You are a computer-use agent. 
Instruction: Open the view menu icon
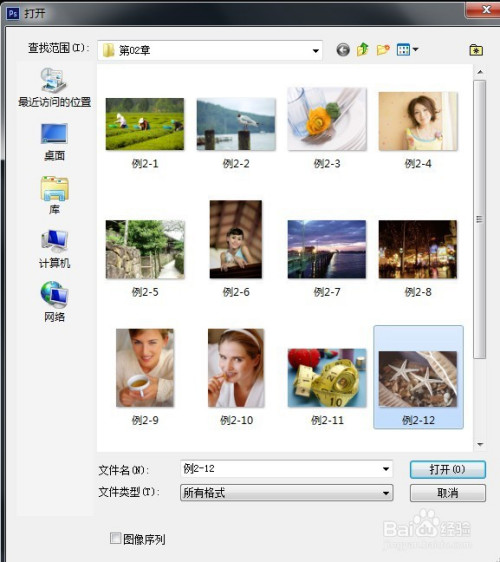[x=403, y=49]
